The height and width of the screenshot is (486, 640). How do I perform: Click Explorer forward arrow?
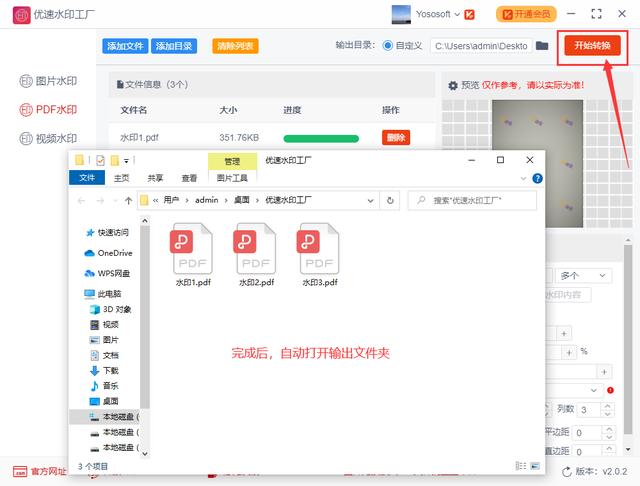100,200
